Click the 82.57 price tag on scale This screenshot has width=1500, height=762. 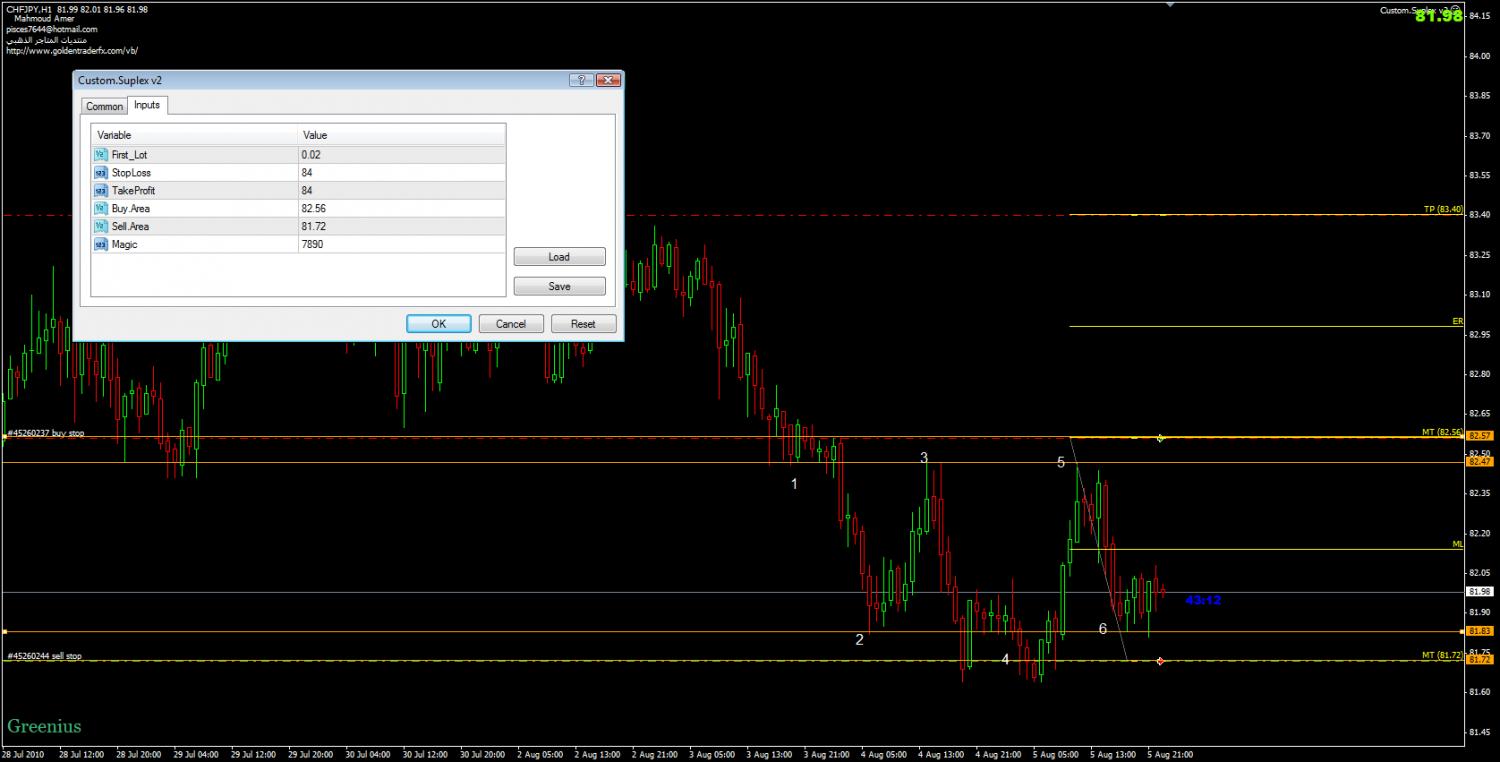1480,436
